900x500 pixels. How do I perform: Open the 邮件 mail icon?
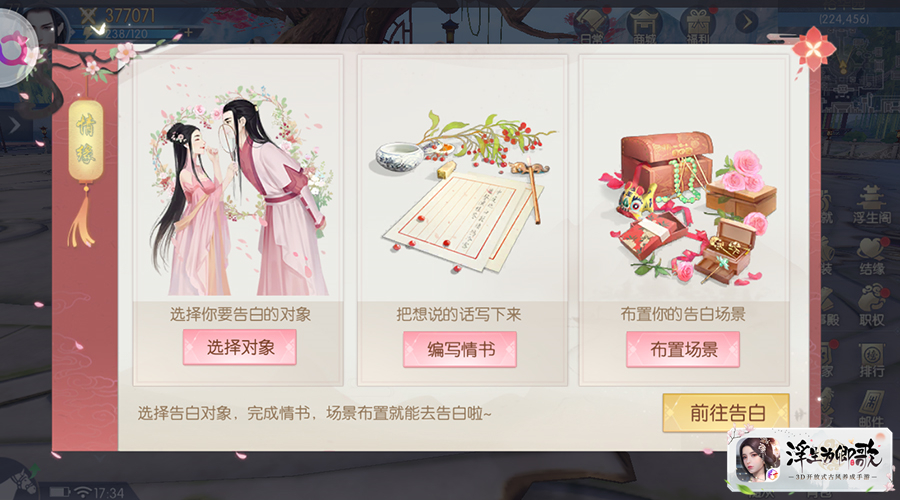pyautogui.click(x=871, y=408)
